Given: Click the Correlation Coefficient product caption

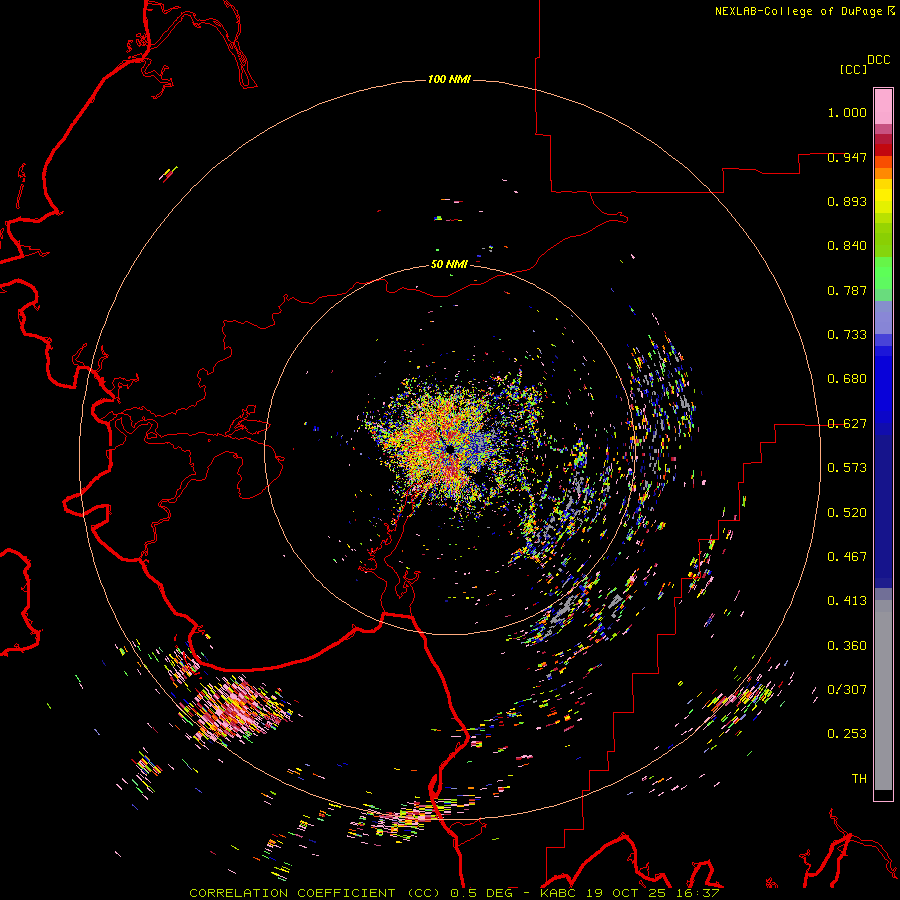Looking at the screenshot, I should [x=454, y=893].
